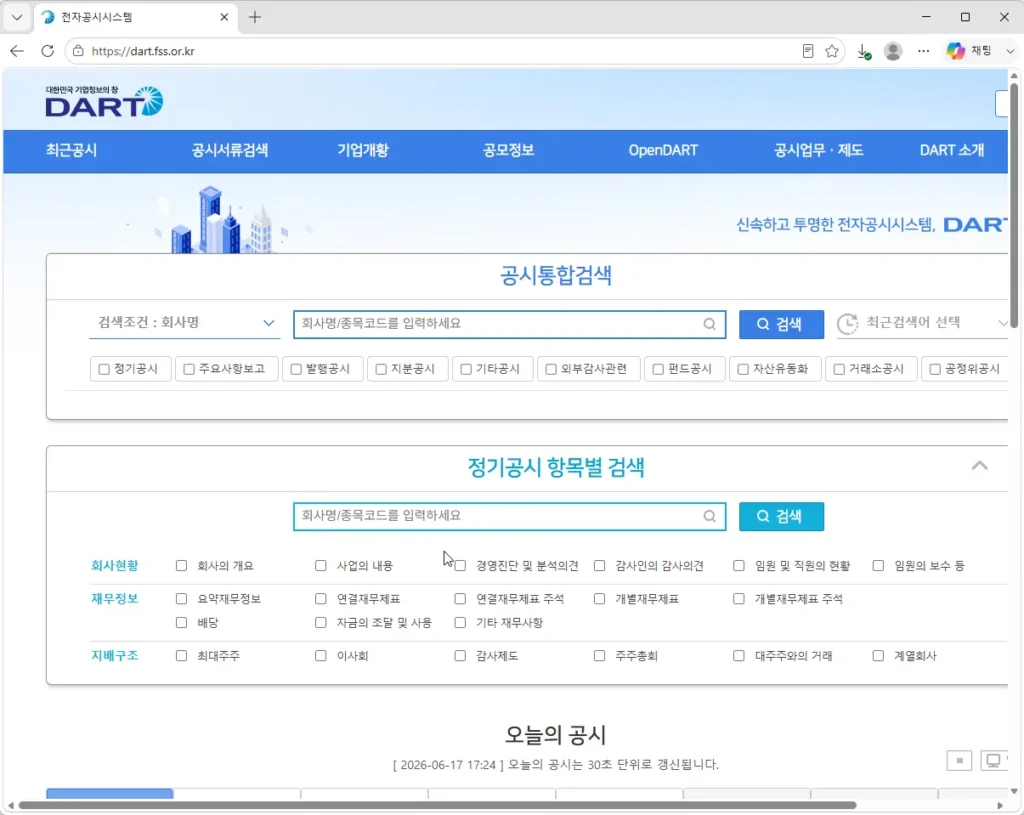The image size is (1024, 815).
Task: Expand the 검색조건 : 회사명 dropdown
Action: [185, 323]
